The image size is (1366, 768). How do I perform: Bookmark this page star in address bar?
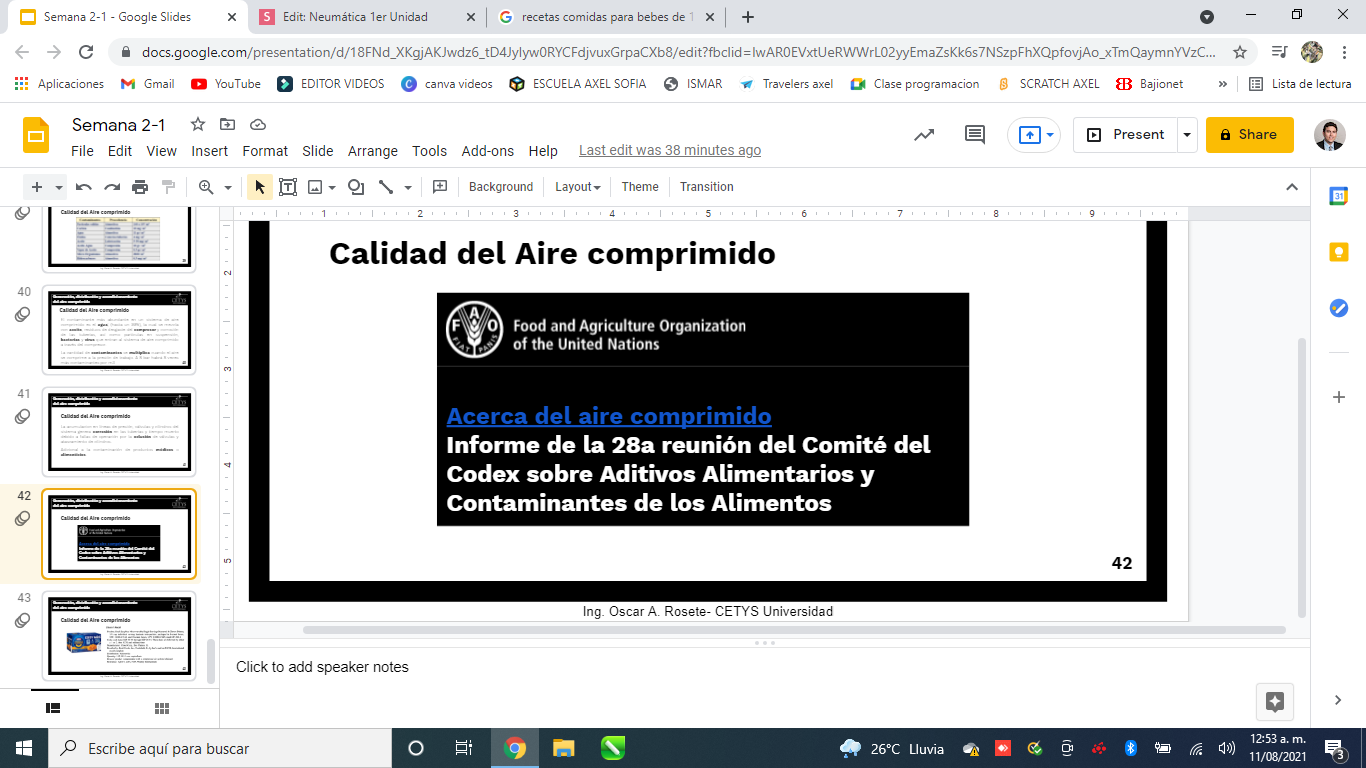coord(1239,52)
